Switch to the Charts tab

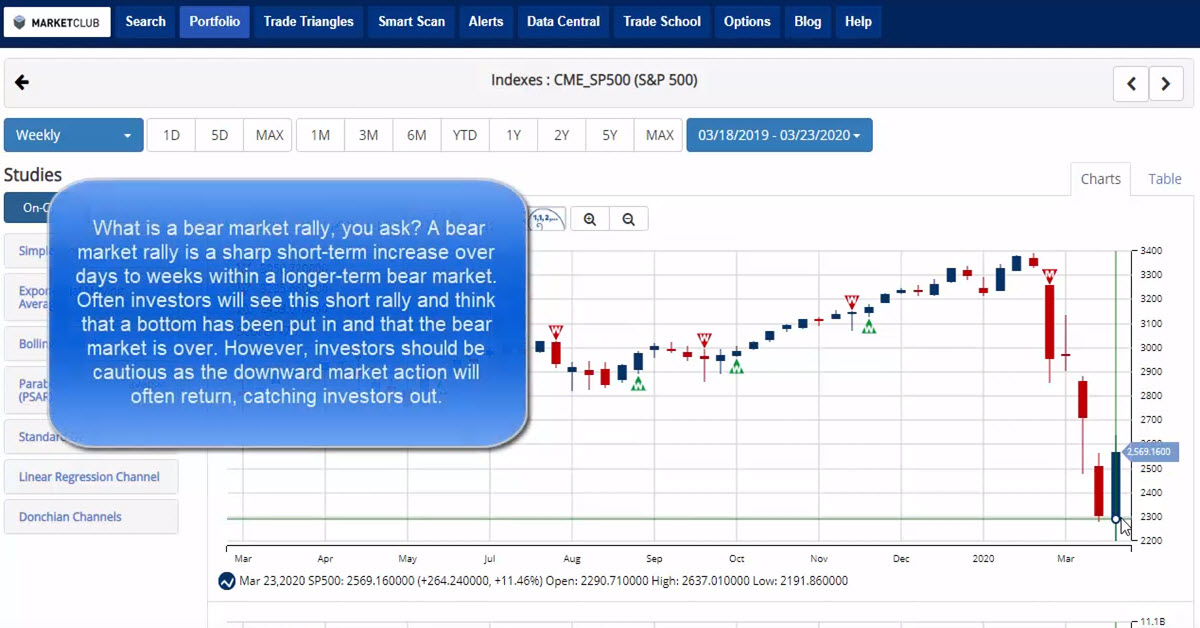(x=1101, y=179)
